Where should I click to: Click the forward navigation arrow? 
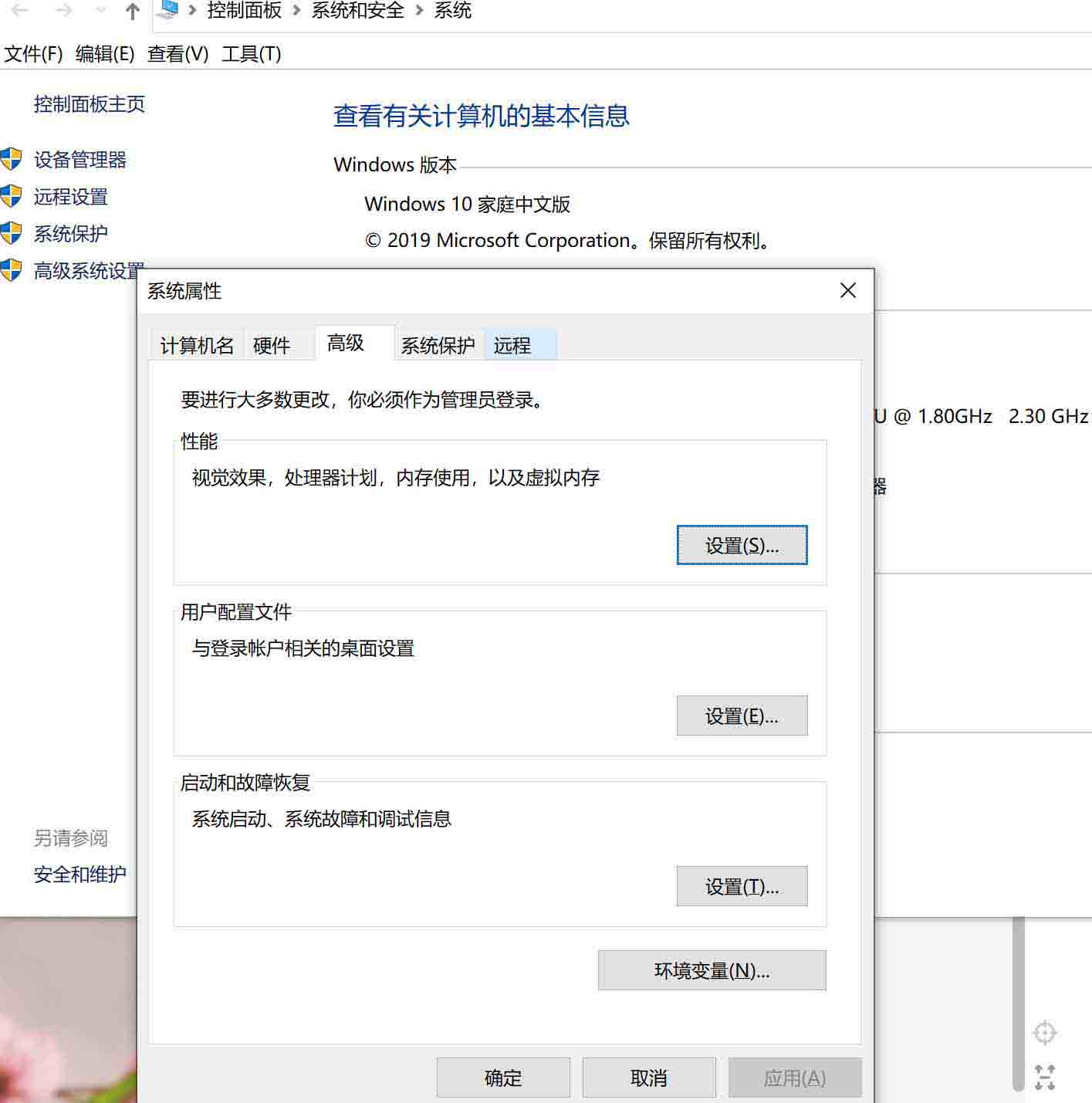(x=64, y=10)
